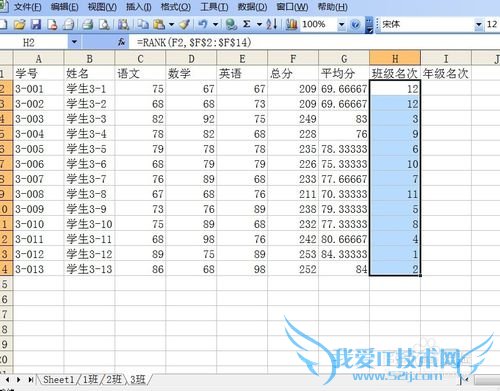Viewport: 500px width, 391px height.
Task: Click the Open folder toolbar icon
Action: (20, 24)
